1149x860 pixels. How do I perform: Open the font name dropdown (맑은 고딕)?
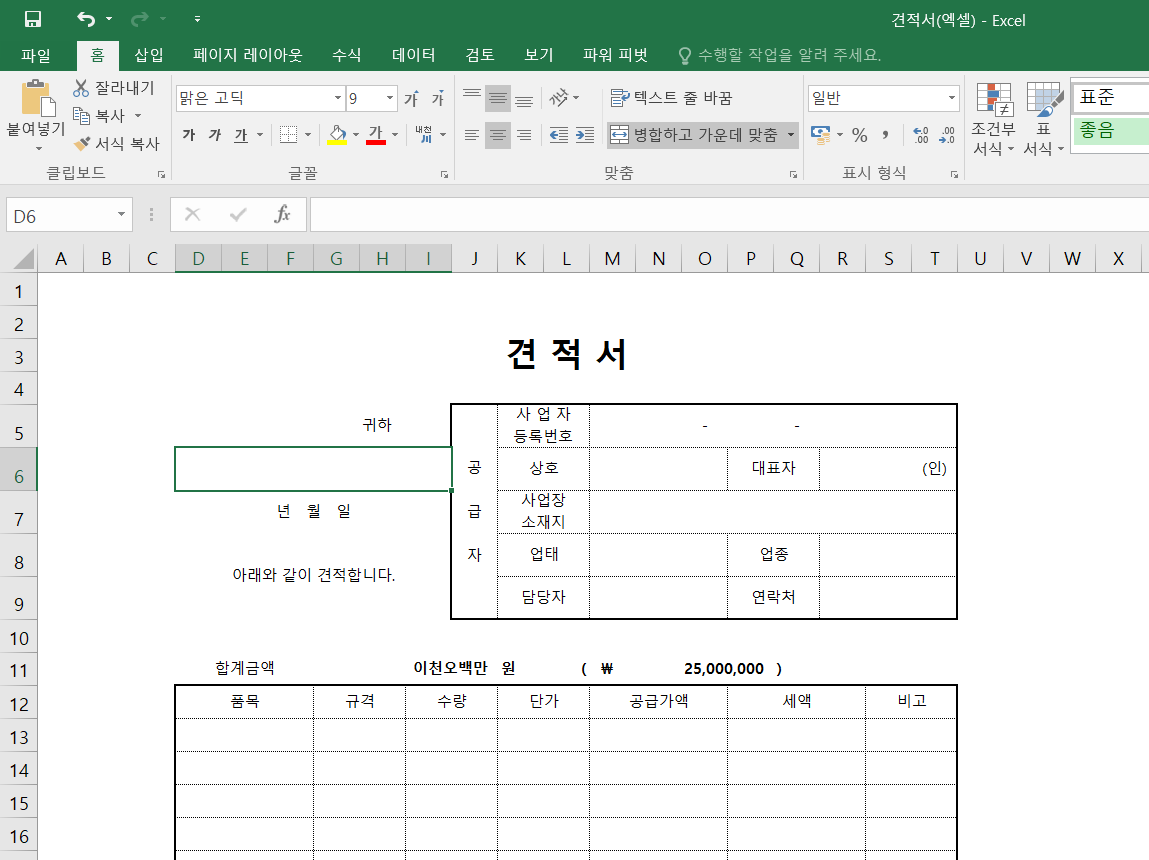[x=337, y=98]
